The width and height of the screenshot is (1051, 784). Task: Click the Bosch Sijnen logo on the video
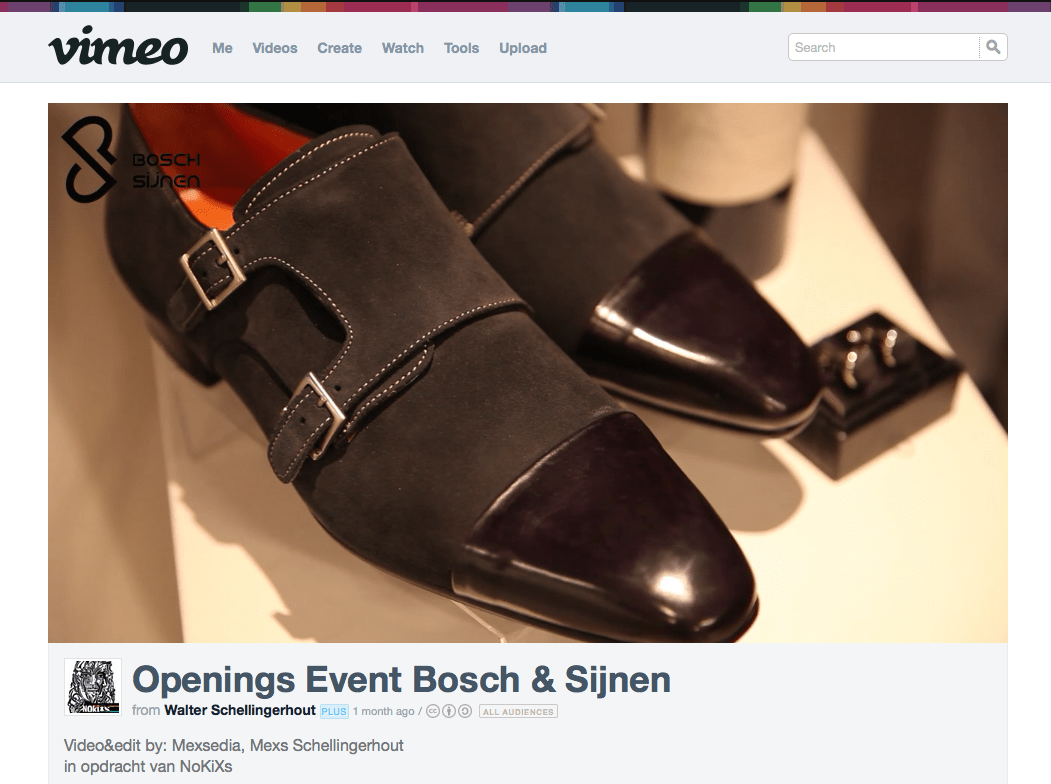point(131,159)
